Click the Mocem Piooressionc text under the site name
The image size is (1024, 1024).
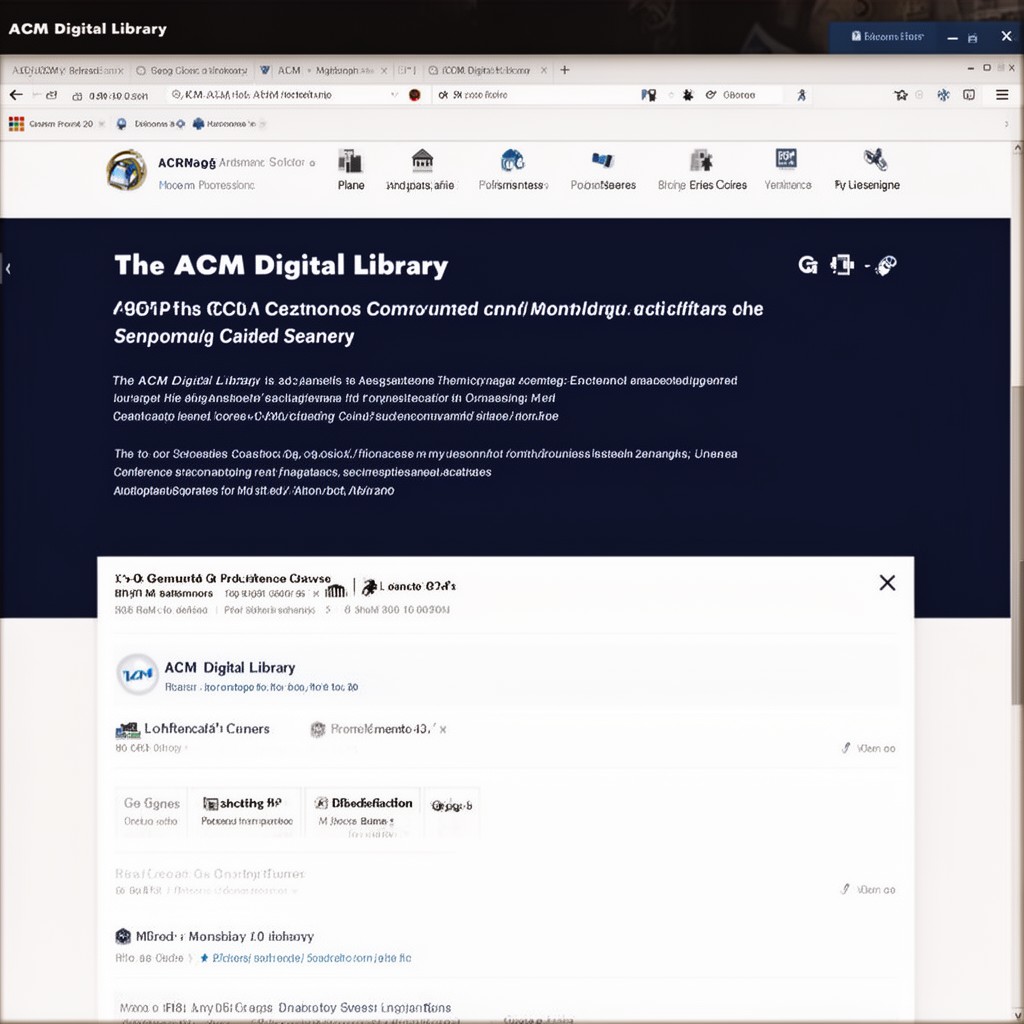[x=206, y=185]
